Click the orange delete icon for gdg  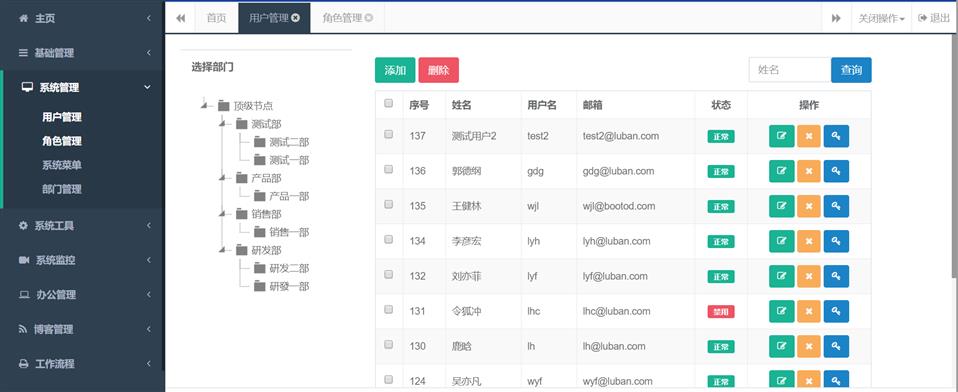click(x=809, y=171)
